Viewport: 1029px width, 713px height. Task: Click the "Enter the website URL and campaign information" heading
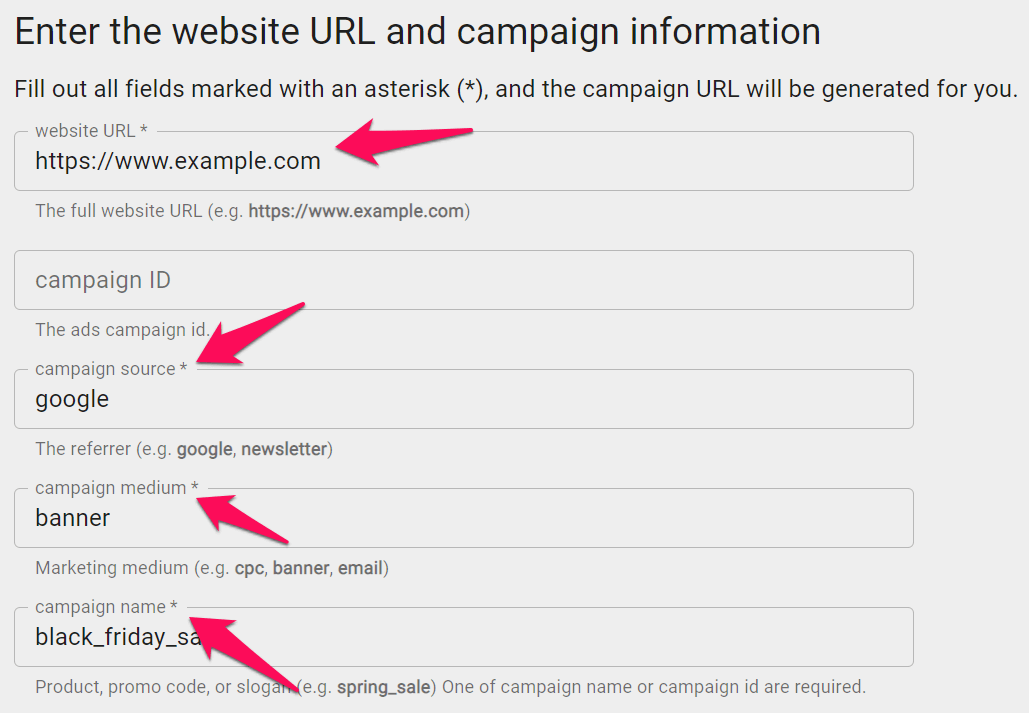[x=417, y=32]
